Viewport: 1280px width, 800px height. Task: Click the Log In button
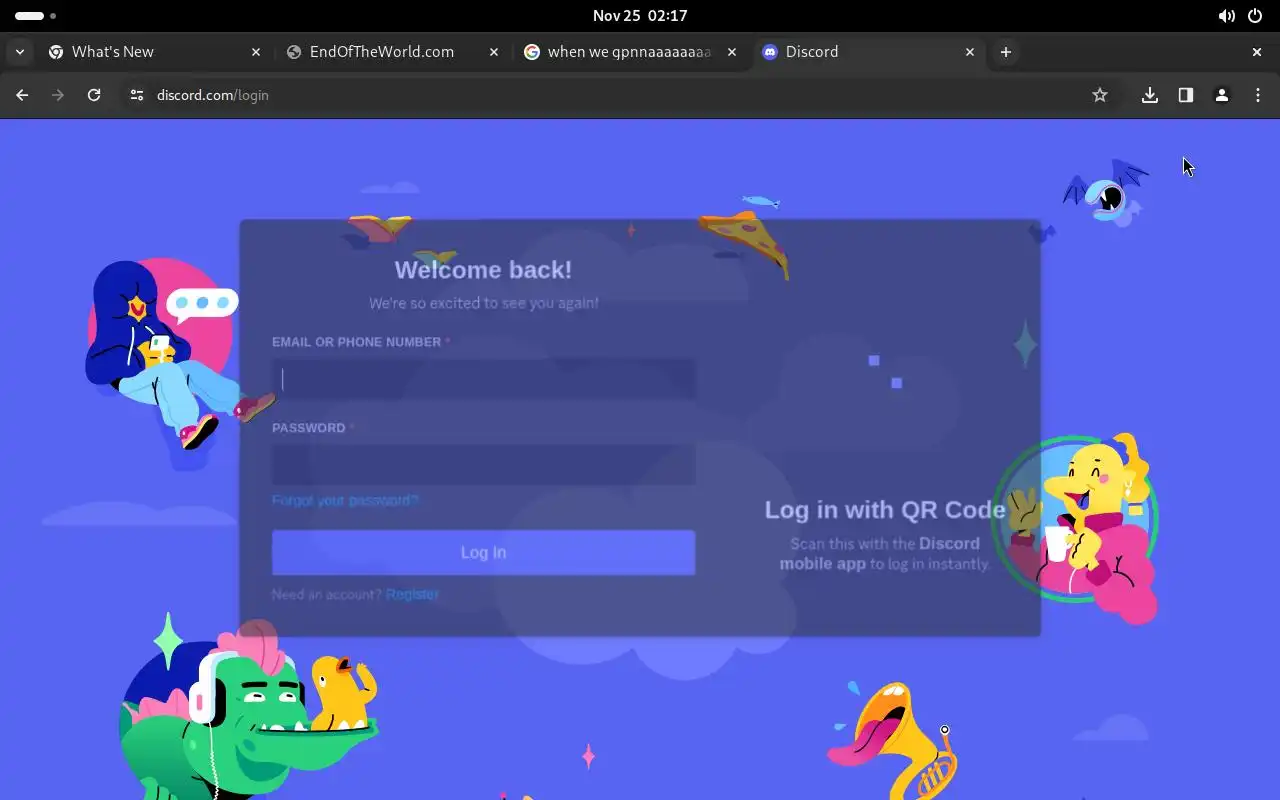tap(483, 552)
